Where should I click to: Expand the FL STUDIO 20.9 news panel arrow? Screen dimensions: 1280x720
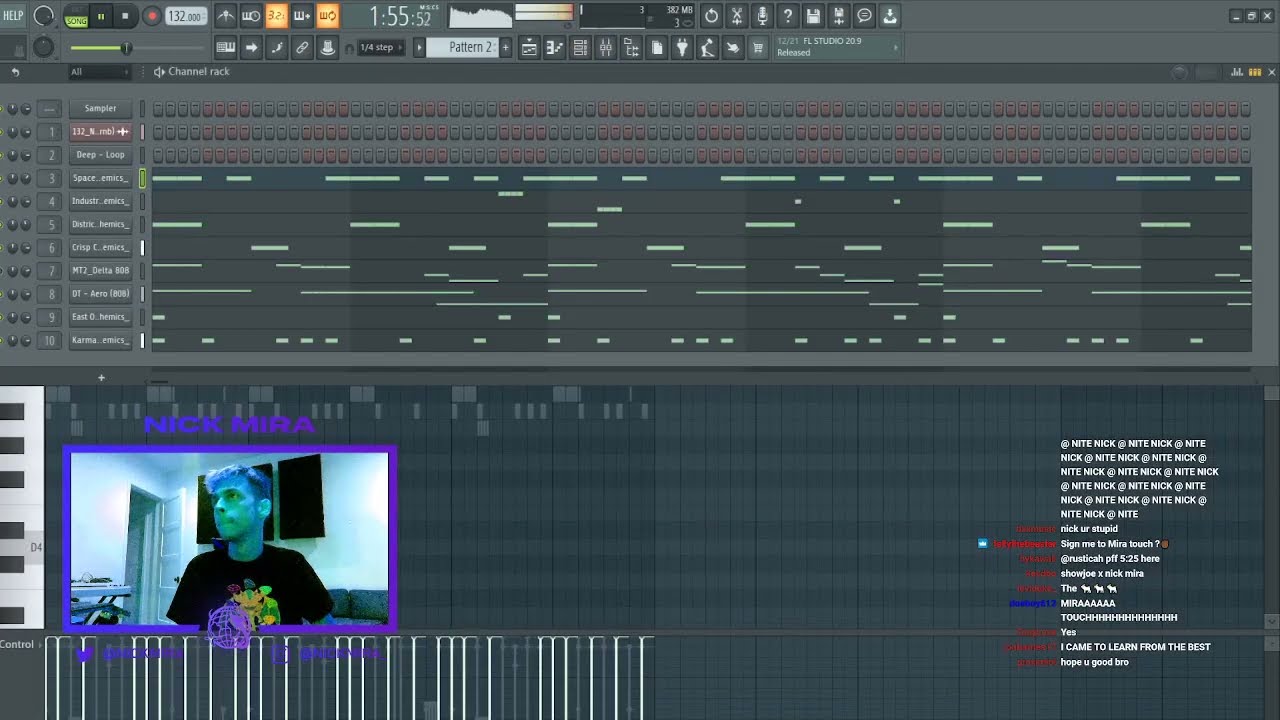(895, 47)
